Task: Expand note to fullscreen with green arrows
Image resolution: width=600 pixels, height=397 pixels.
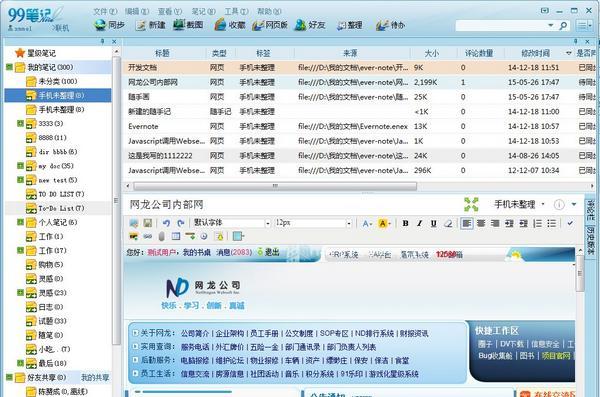Action: point(471,204)
